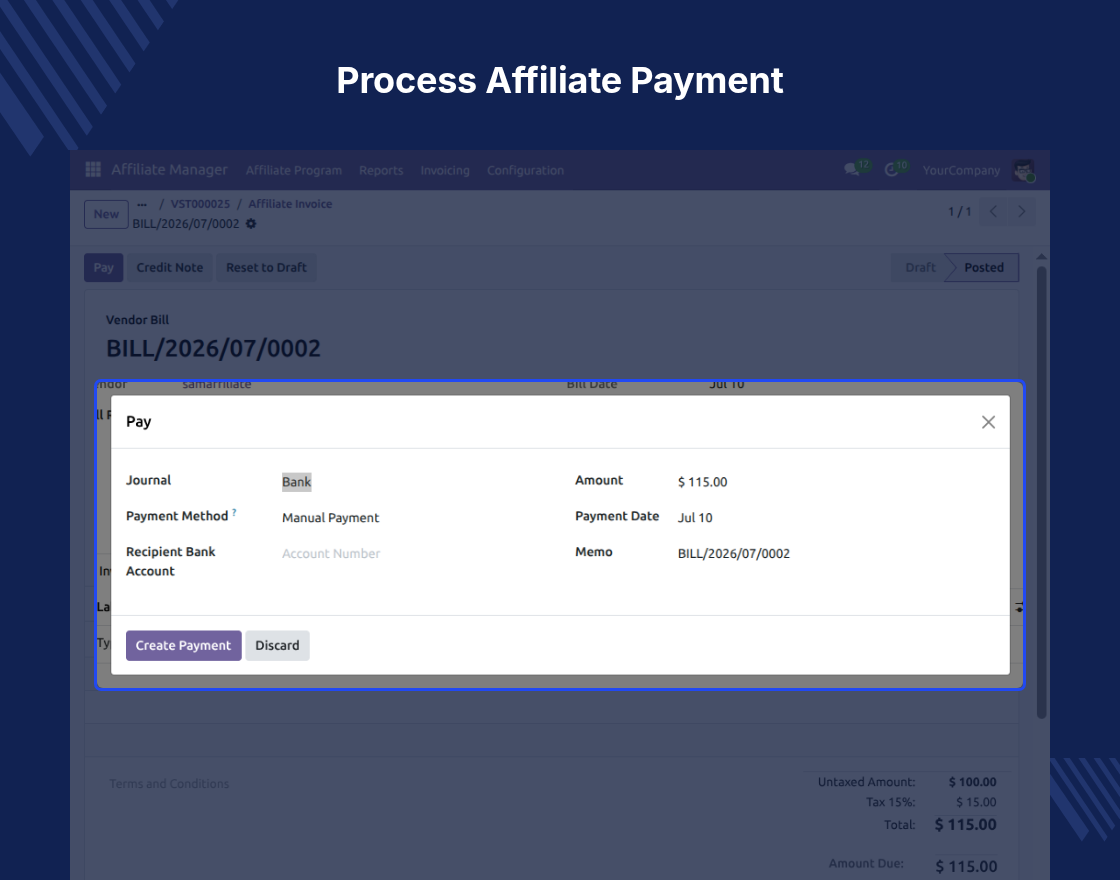Expand the breadcrumb ellipsis
This screenshot has height=880, width=1120.
click(x=142, y=204)
